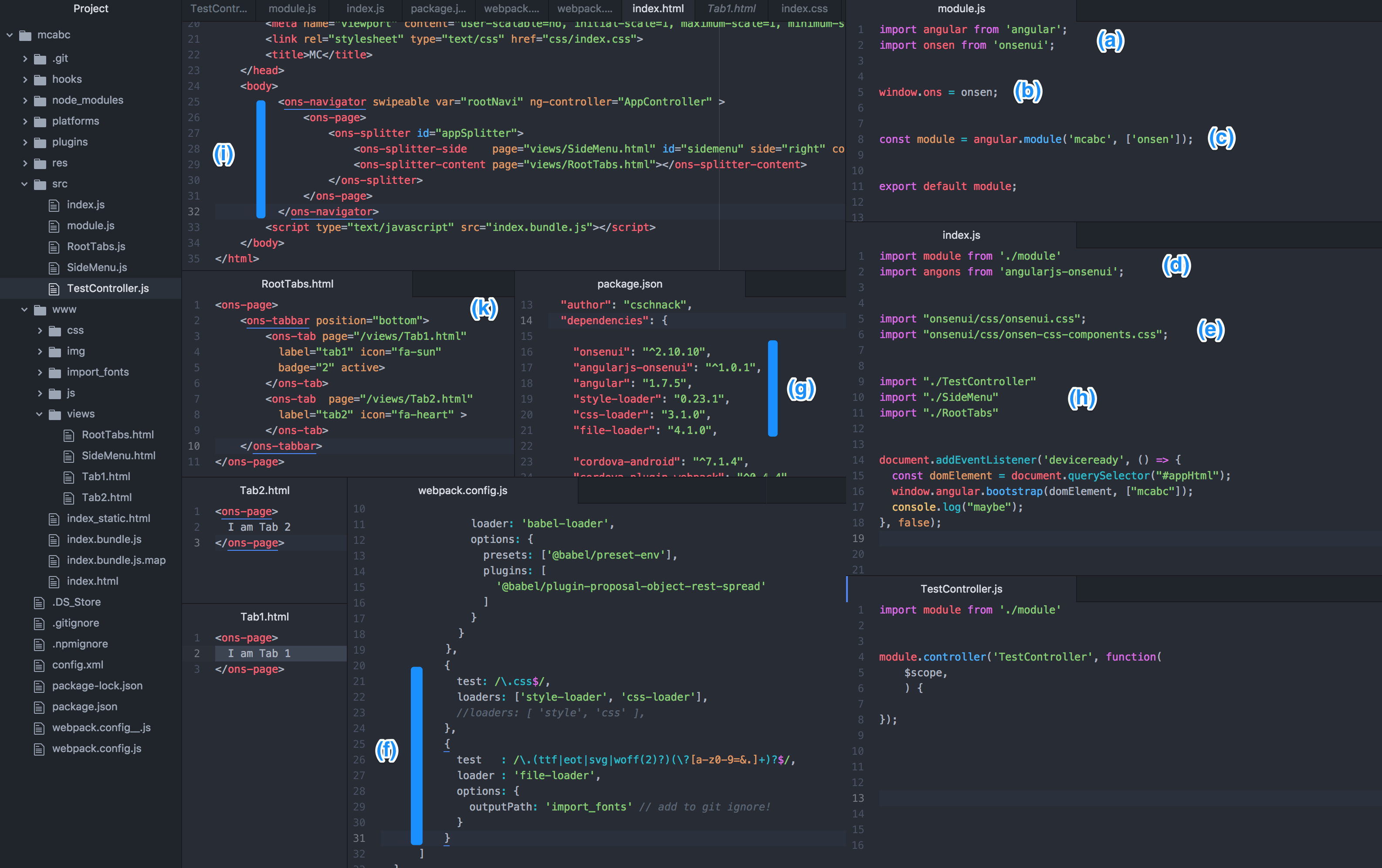Click line number 32 in index.html gutter

click(x=193, y=212)
